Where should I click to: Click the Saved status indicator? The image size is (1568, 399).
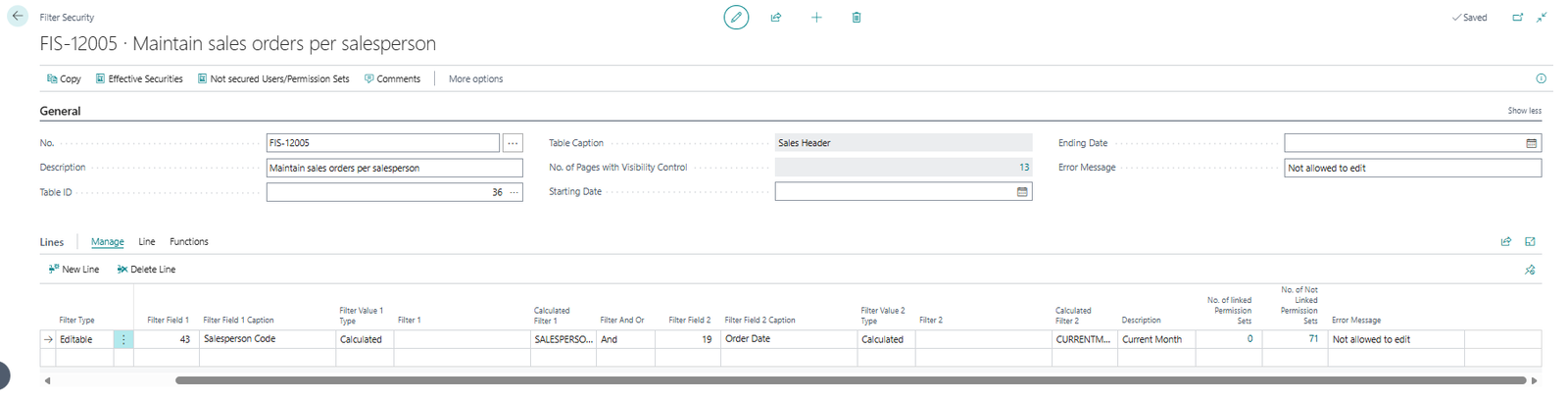click(1470, 17)
